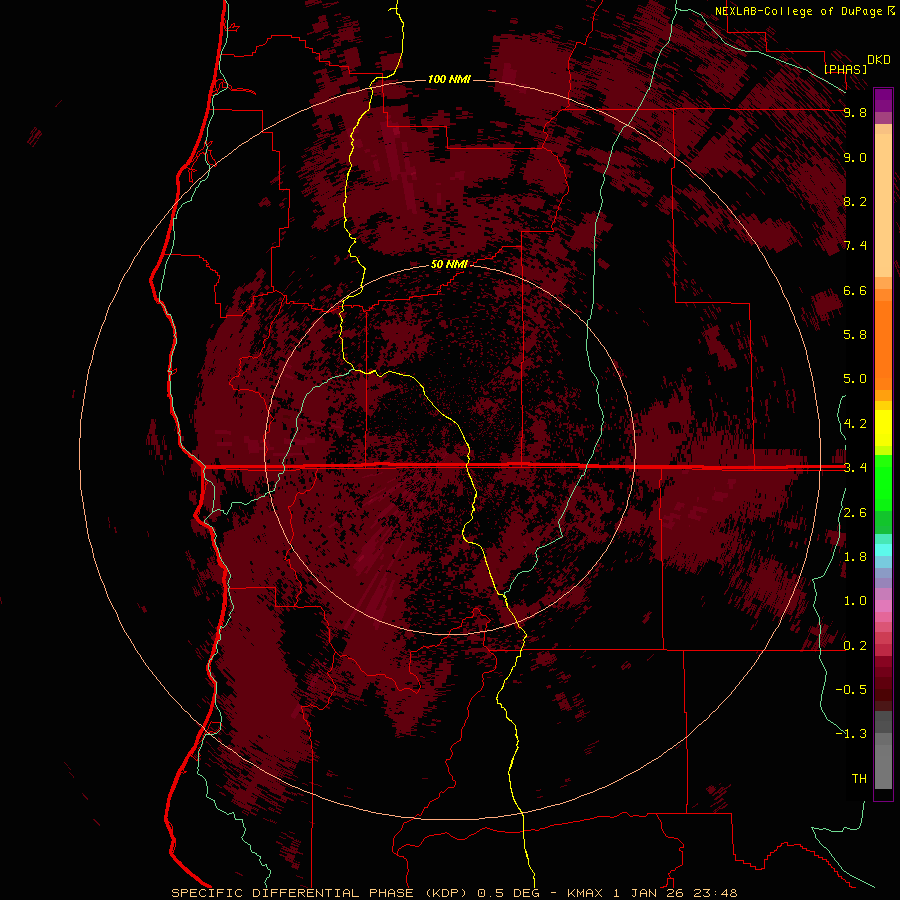Pick the bright green segment of the color bar
Viewport: 900px width, 900px height.
tap(883, 482)
